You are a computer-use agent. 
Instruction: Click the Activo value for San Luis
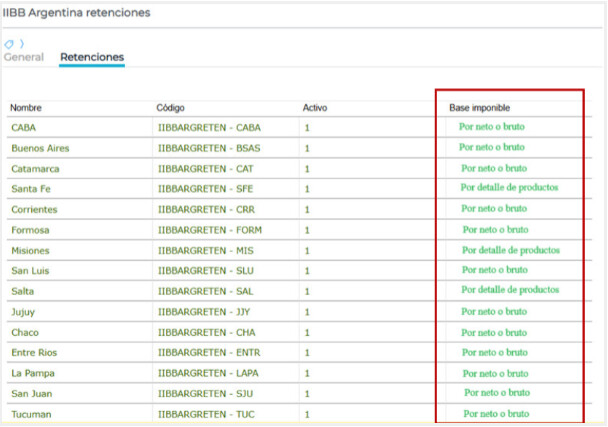[307, 271]
